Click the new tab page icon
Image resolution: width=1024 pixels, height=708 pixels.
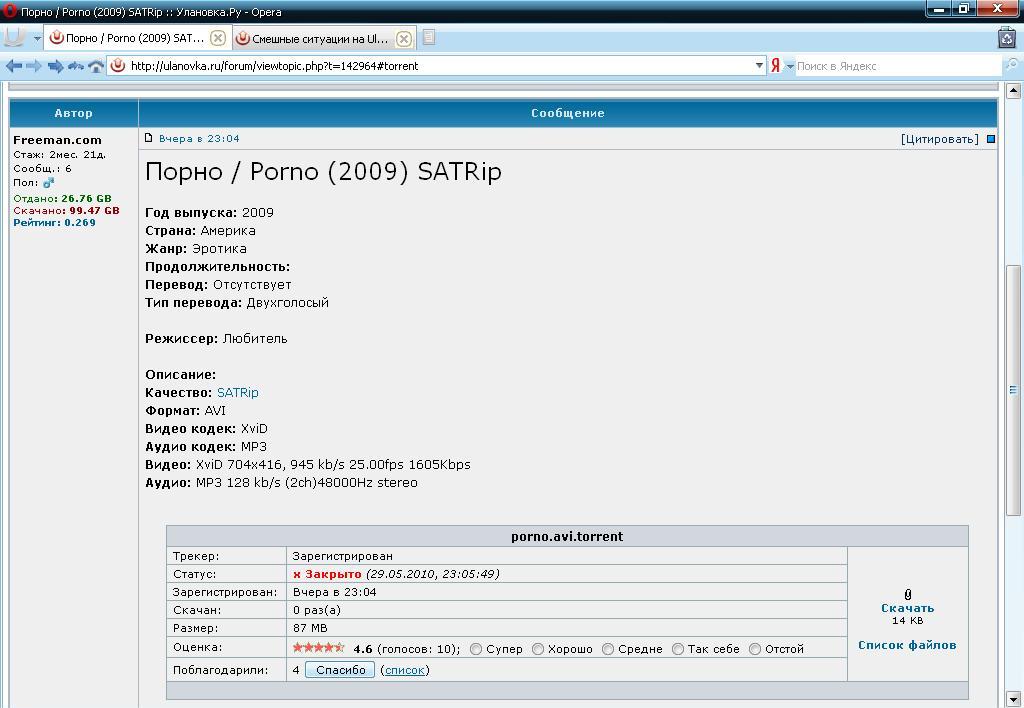click(x=429, y=38)
